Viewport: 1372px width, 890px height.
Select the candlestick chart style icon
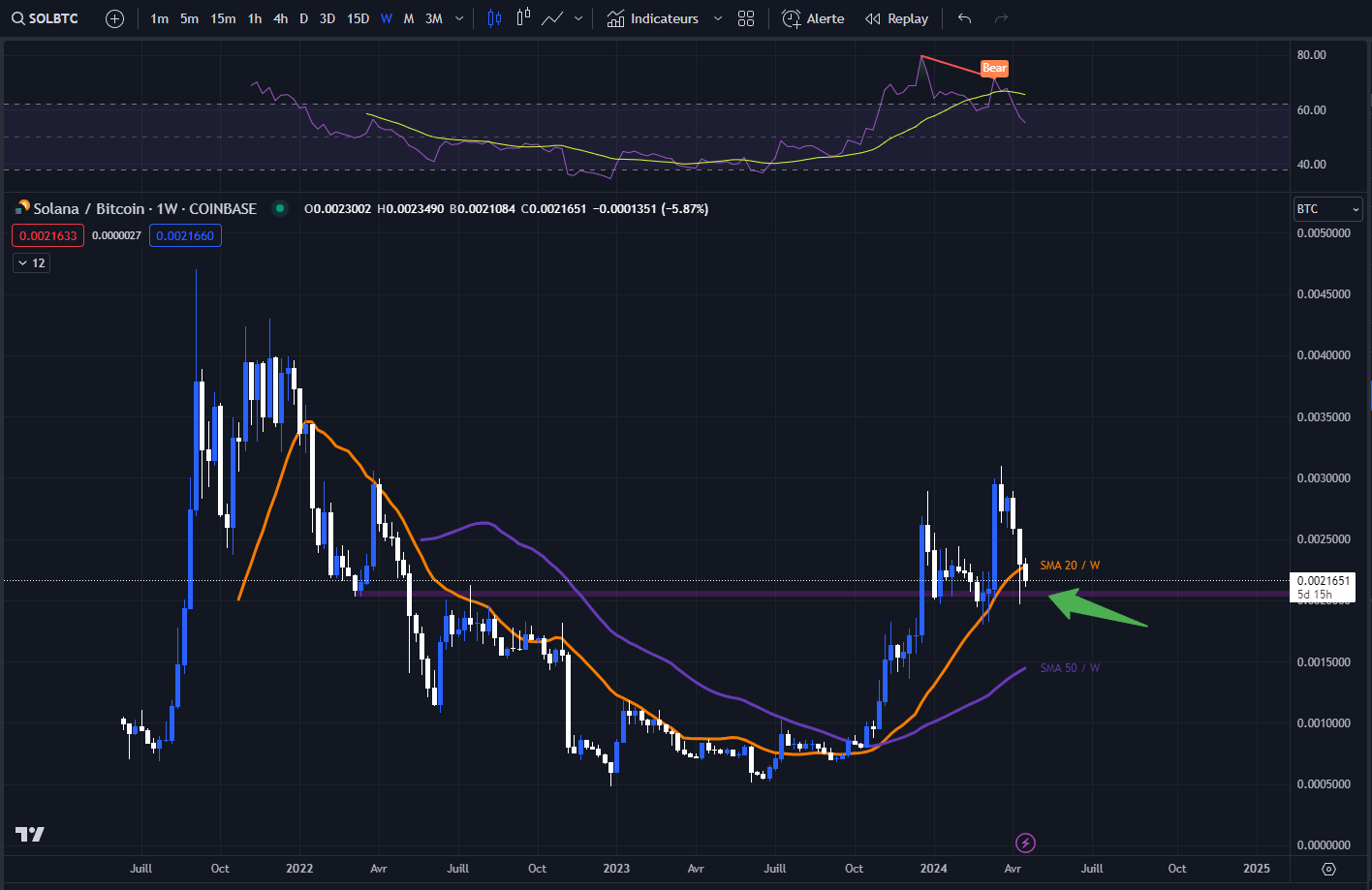pyautogui.click(x=493, y=17)
